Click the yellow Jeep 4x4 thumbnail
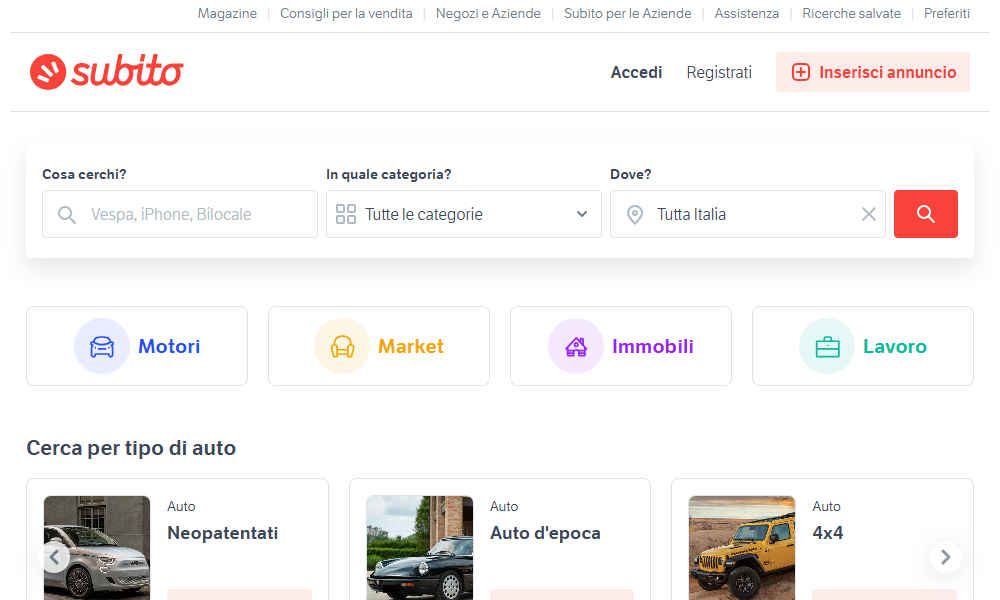The image size is (1000, 600). click(741, 548)
